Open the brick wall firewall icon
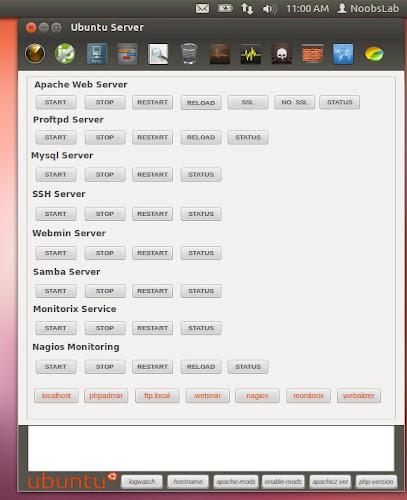Screen dimensions: 407x500 point(312,54)
